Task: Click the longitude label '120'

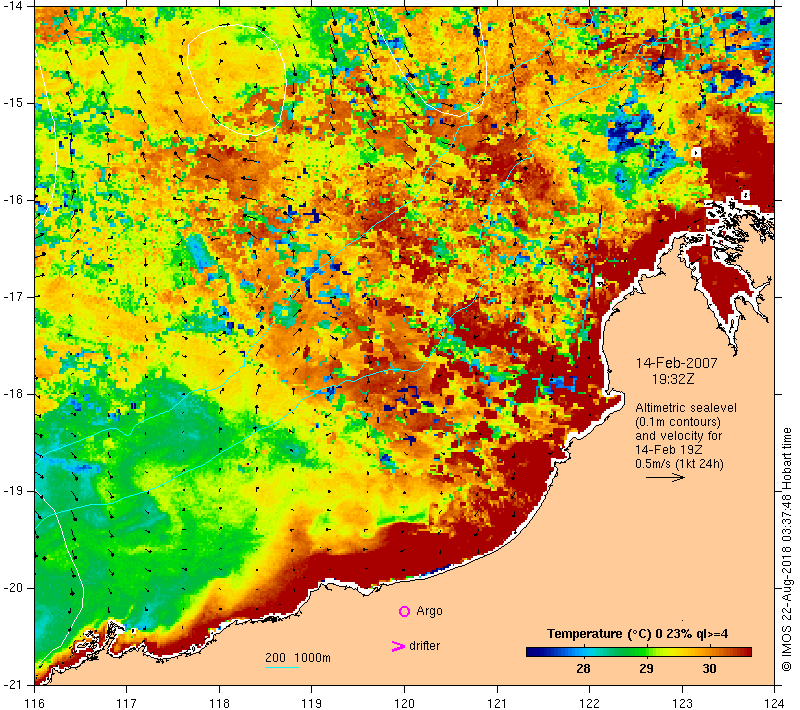Action: 405,703
